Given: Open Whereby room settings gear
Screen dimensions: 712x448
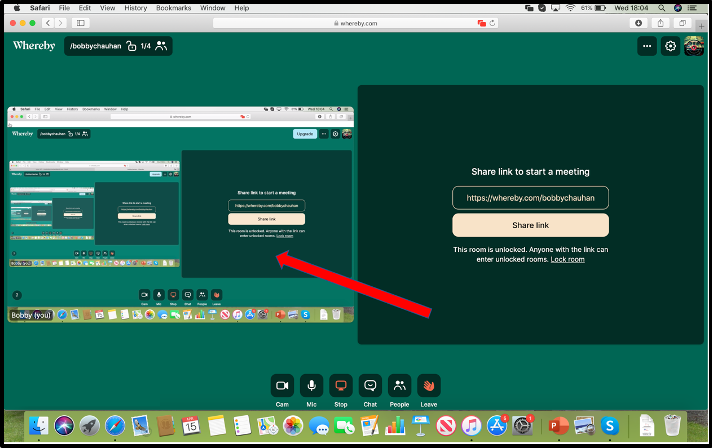Looking at the screenshot, I should (x=670, y=46).
